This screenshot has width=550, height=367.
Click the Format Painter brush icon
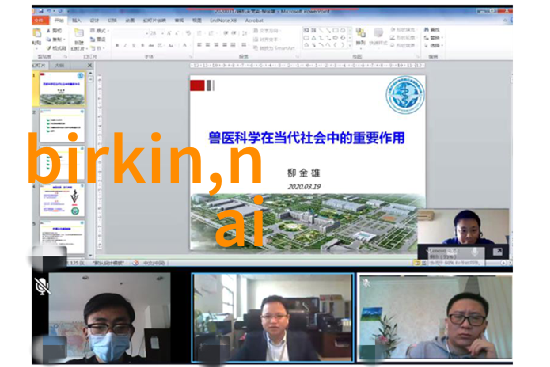pyautogui.click(x=49, y=48)
